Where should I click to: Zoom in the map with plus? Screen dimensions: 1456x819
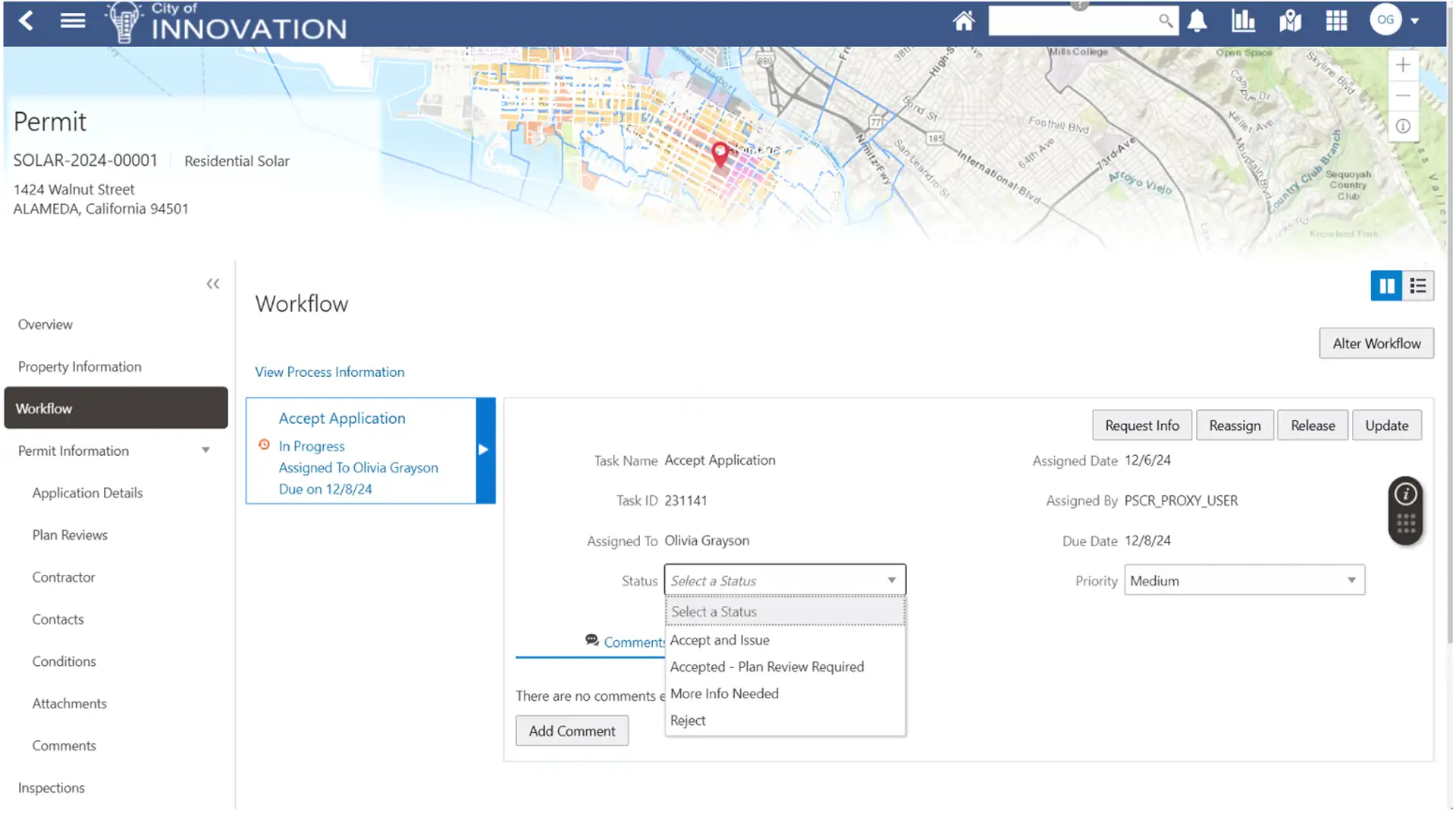point(1403,65)
